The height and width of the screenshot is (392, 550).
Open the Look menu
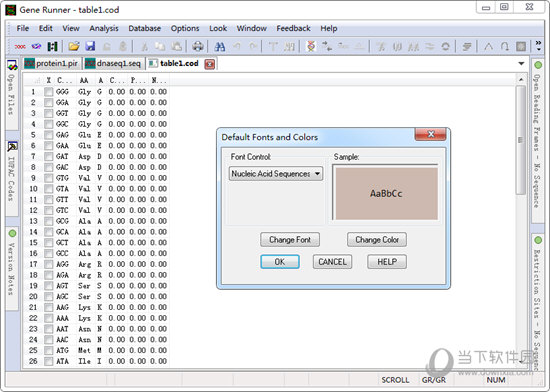coord(218,28)
